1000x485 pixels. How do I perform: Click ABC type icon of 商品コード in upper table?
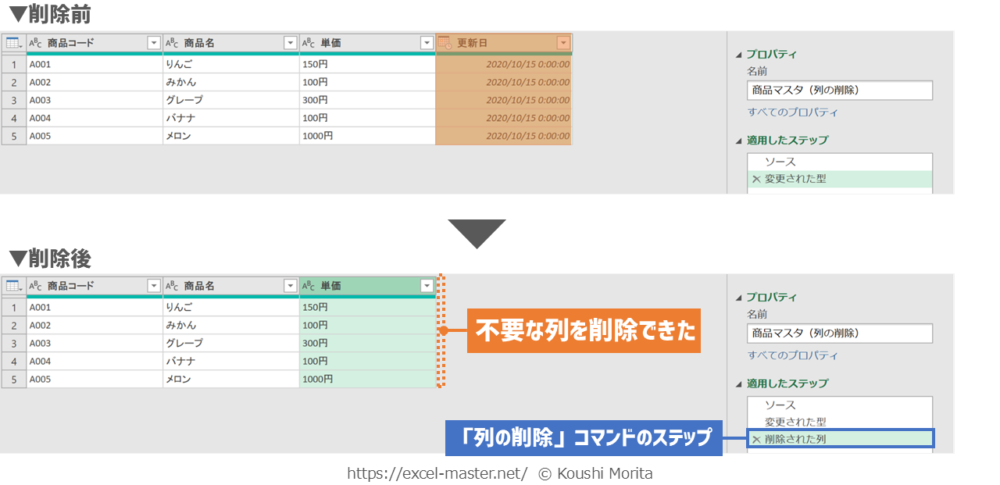(x=35, y=43)
